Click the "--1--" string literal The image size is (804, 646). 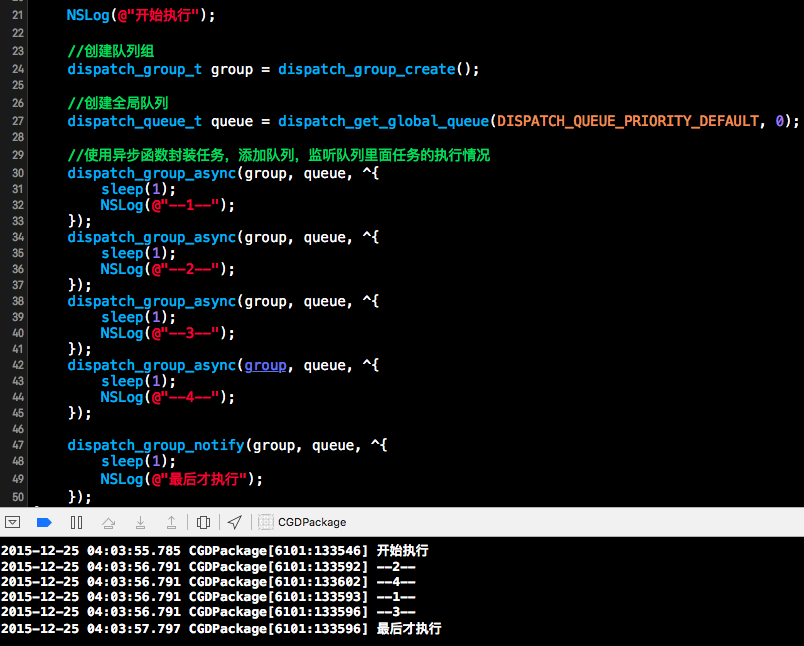pyautogui.click(x=186, y=205)
